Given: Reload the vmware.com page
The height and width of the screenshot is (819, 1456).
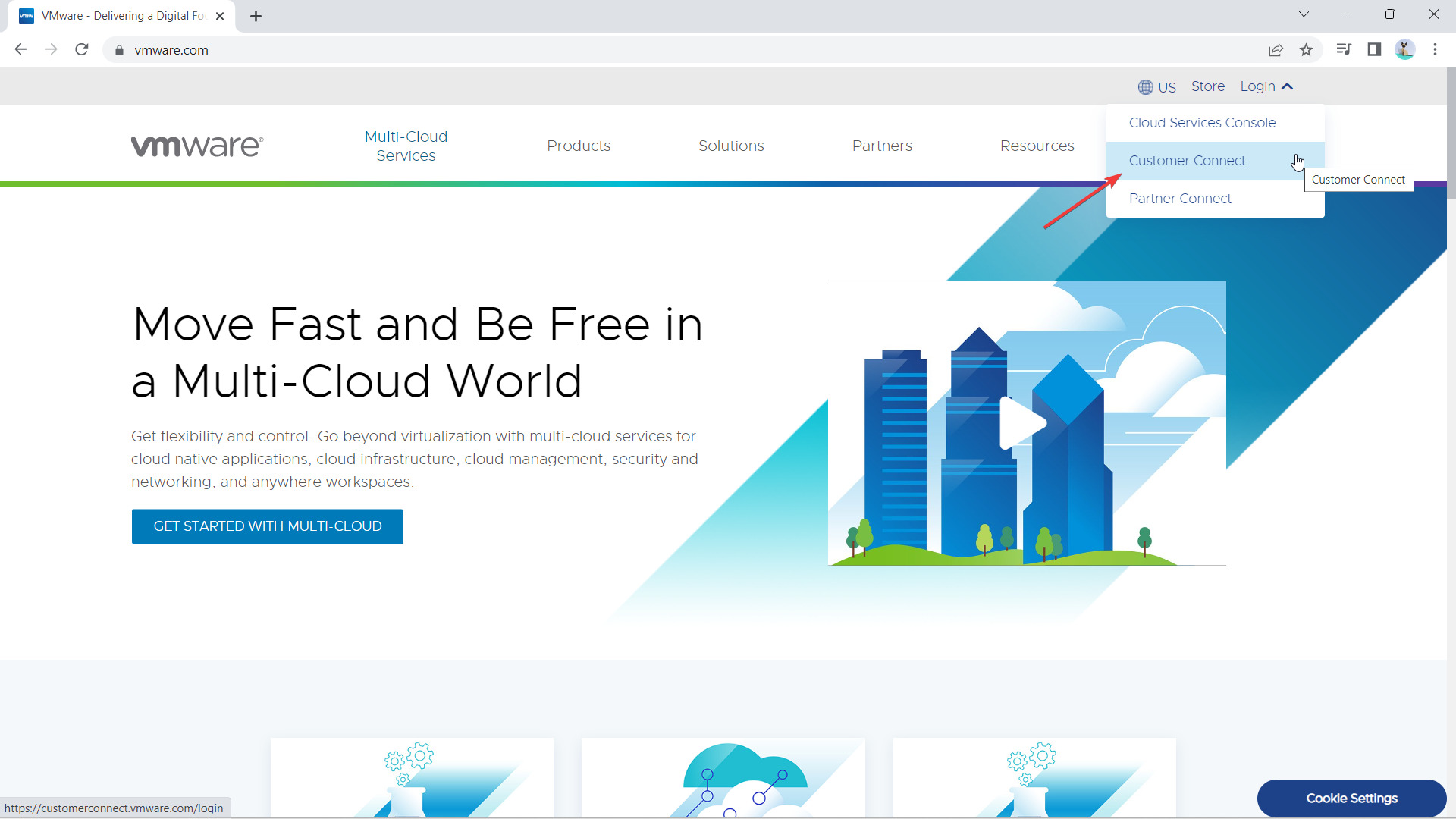Looking at the screenshot, I should tap(82, 50).
